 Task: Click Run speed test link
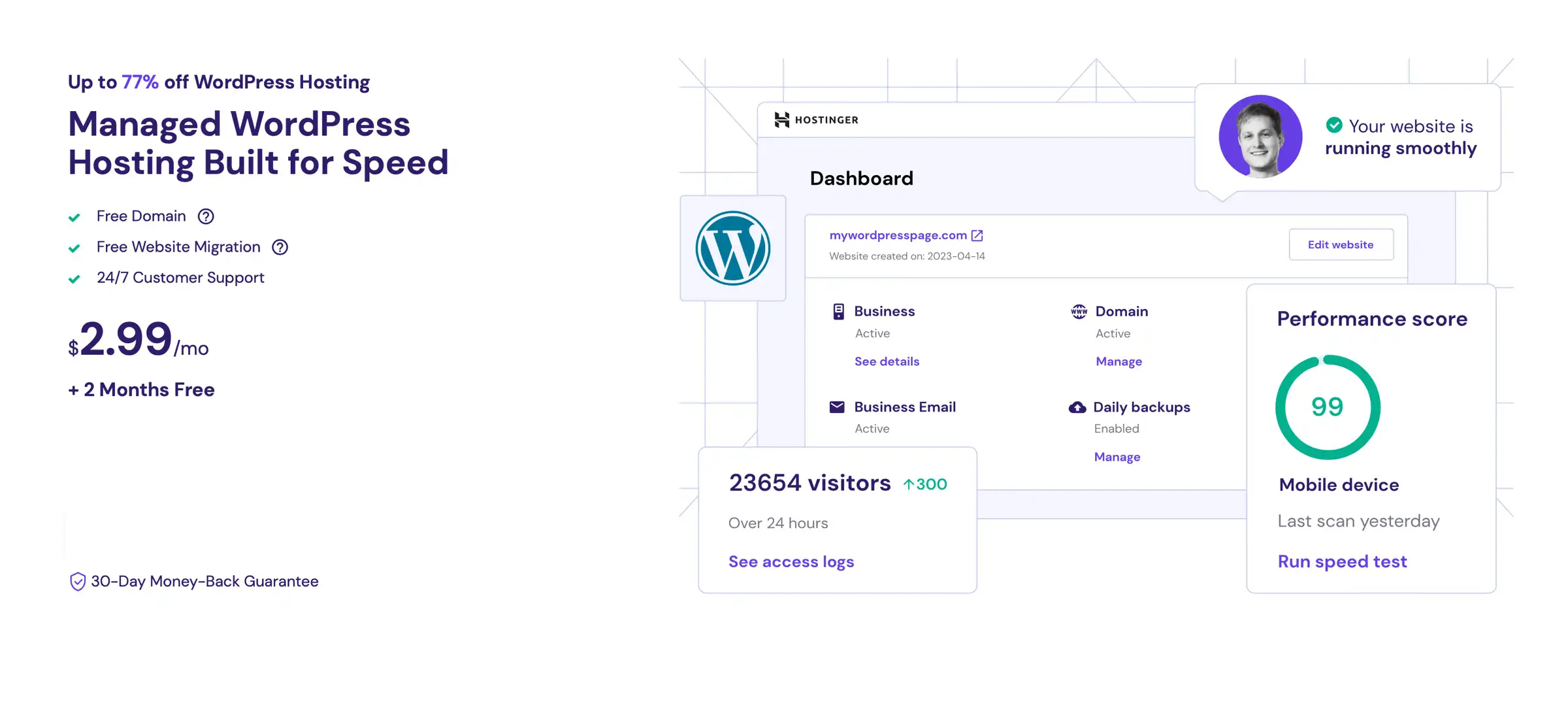click(x=1342, y=562)
